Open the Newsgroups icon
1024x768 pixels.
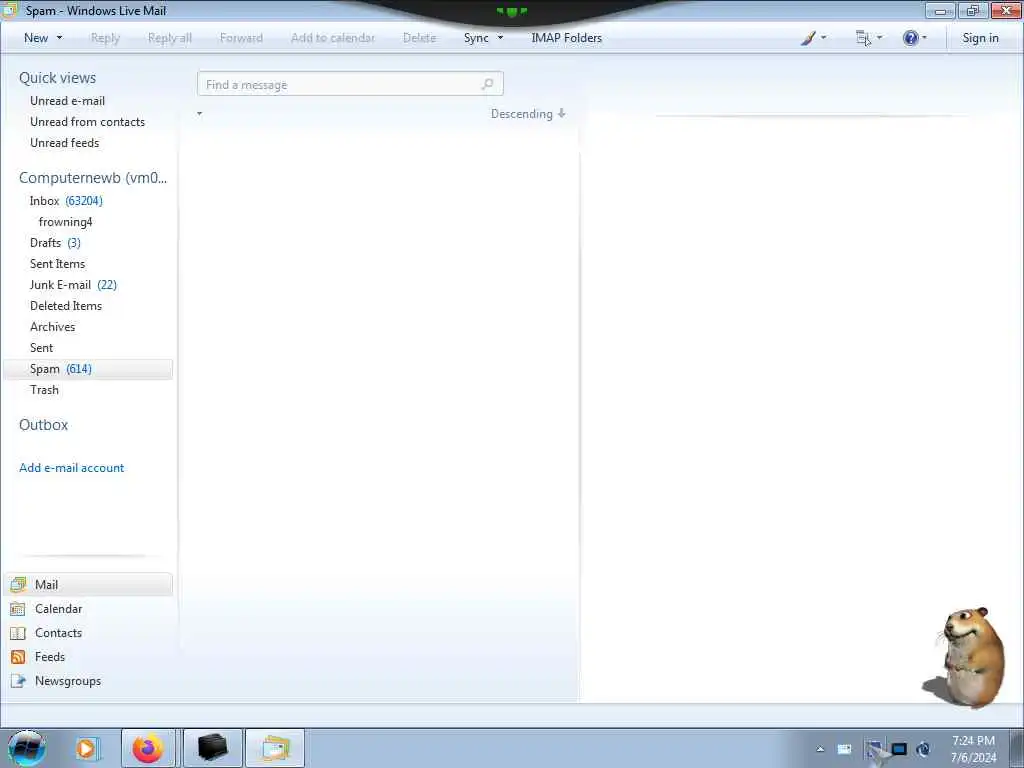(x=18, y=681)
